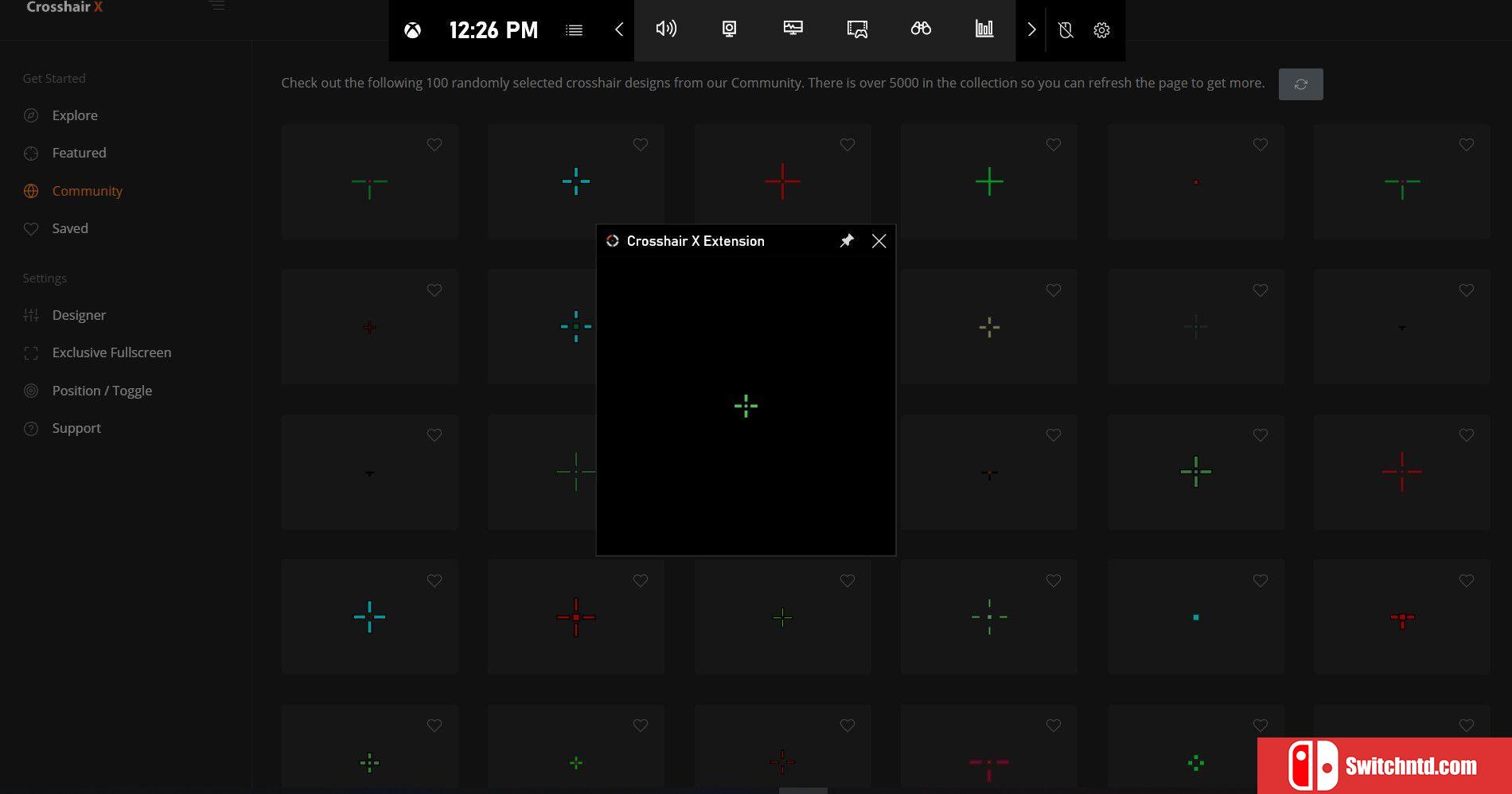
Task: Favorite the fourth row cyan cross crosshair
Action: (435, 581)
